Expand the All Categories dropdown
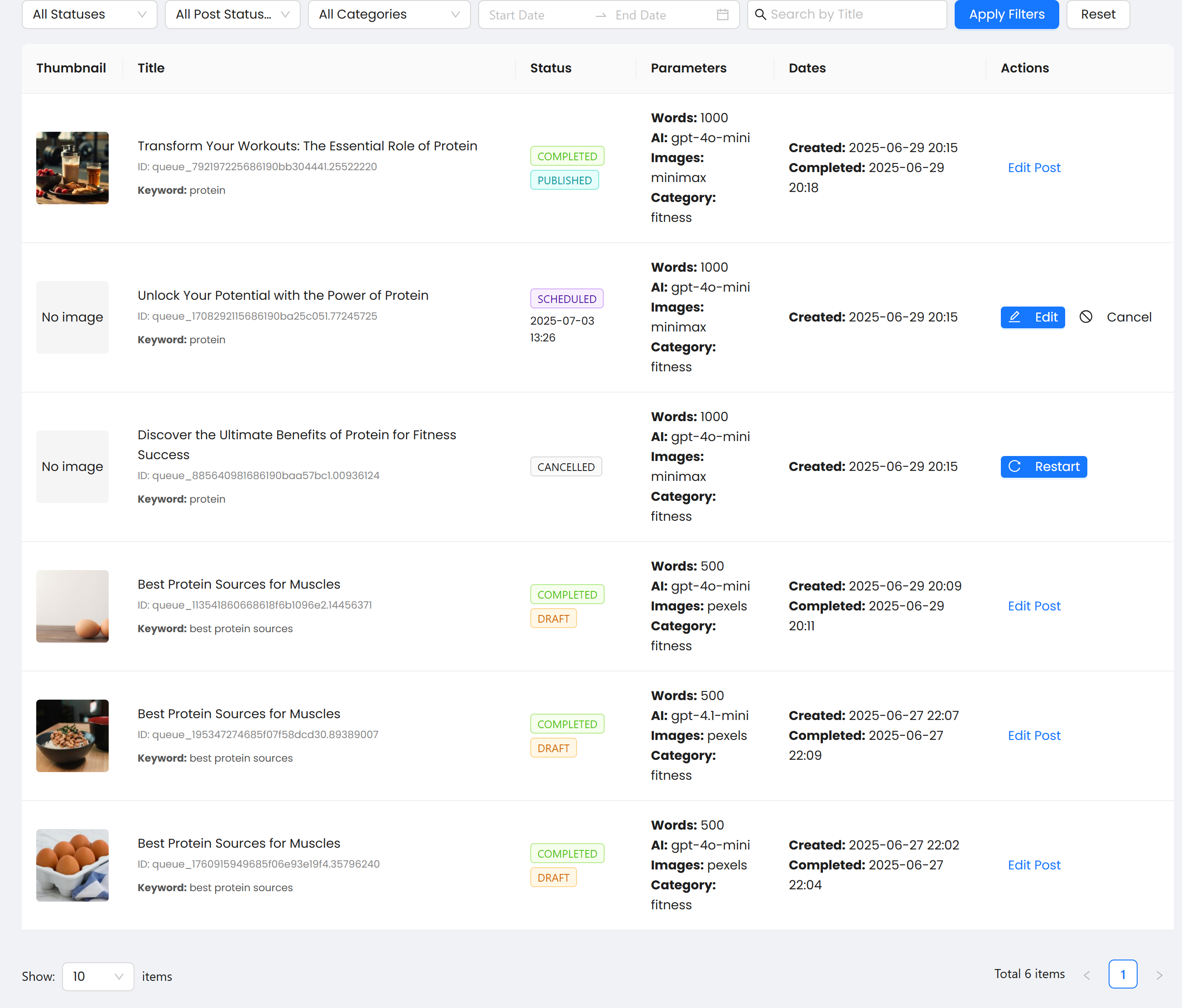This screenshot has width=1182, height=1008. click(389, 15)
